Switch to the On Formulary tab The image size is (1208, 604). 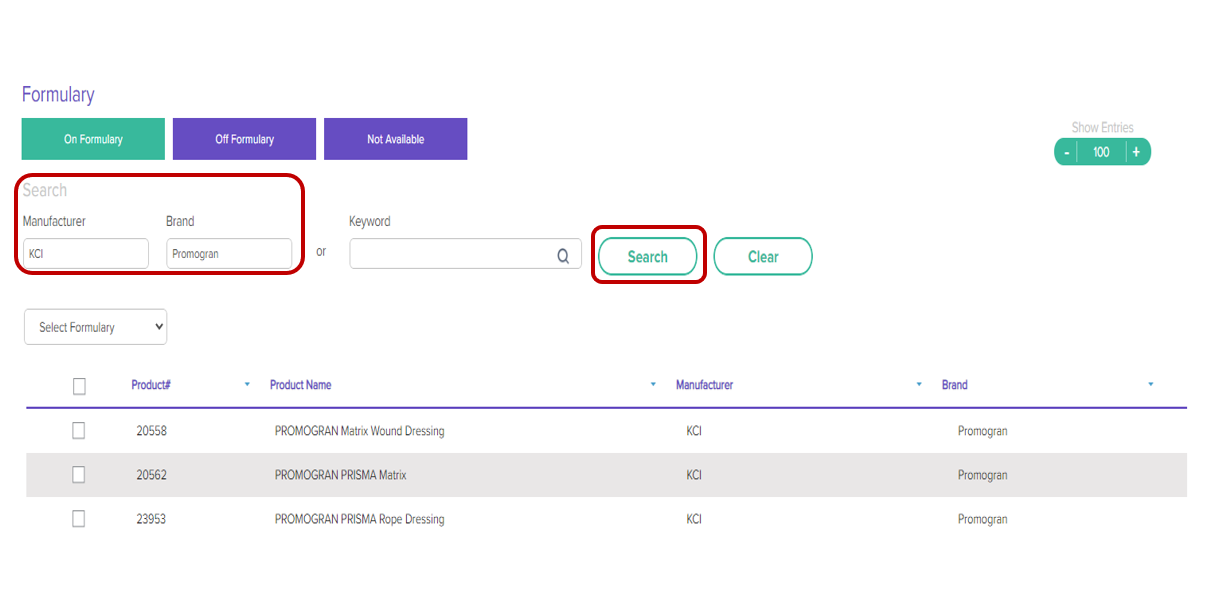pos(93,139)
